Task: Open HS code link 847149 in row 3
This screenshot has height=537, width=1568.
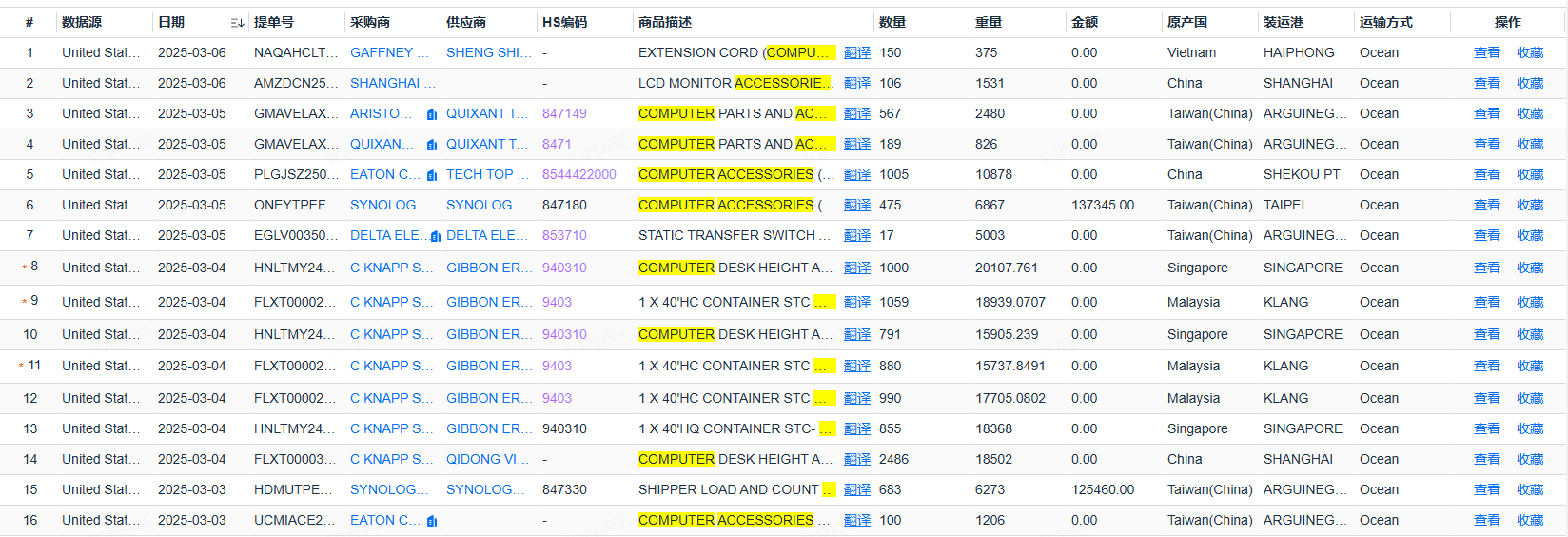Action: point(564,114)
